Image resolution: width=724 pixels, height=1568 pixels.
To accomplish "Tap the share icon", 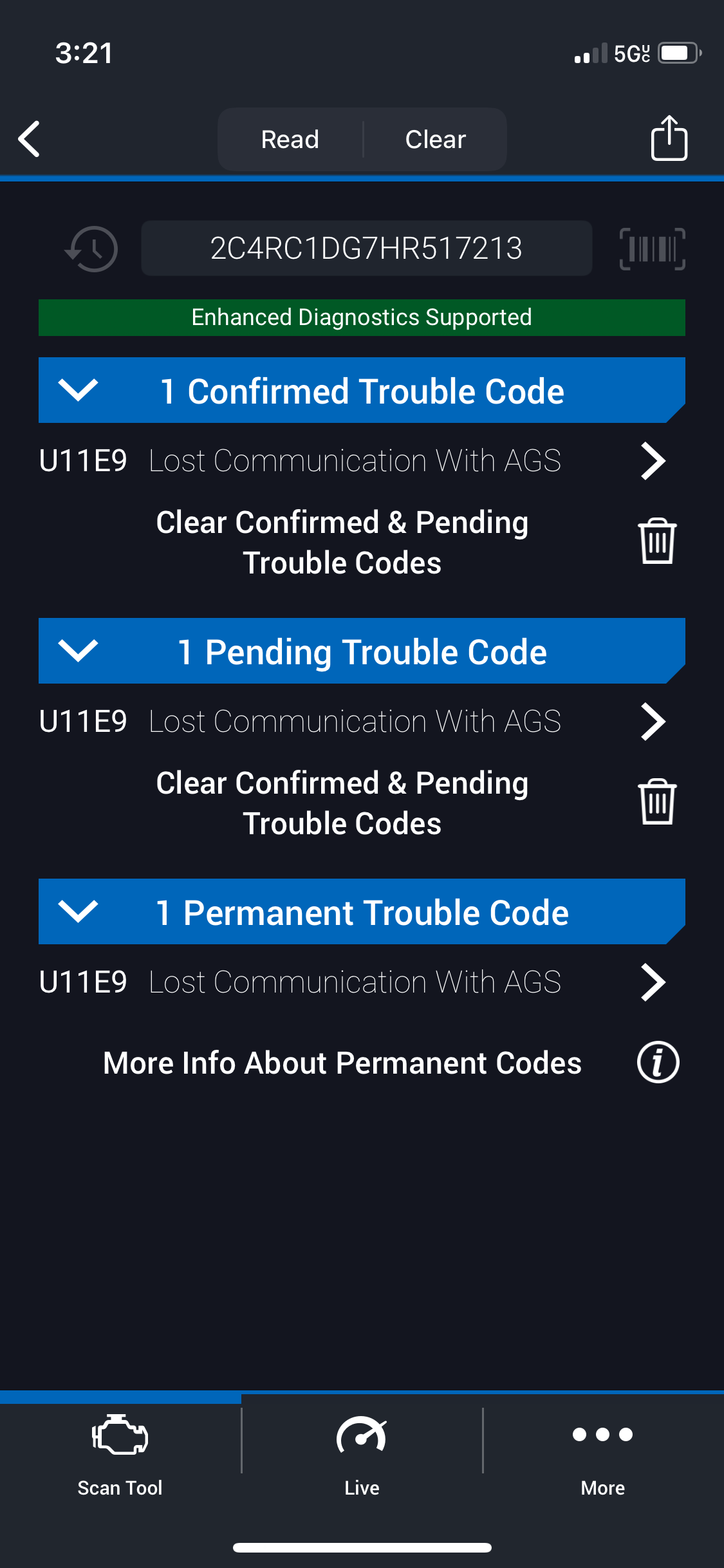I will pyautogui.click(x=669, y=138).
